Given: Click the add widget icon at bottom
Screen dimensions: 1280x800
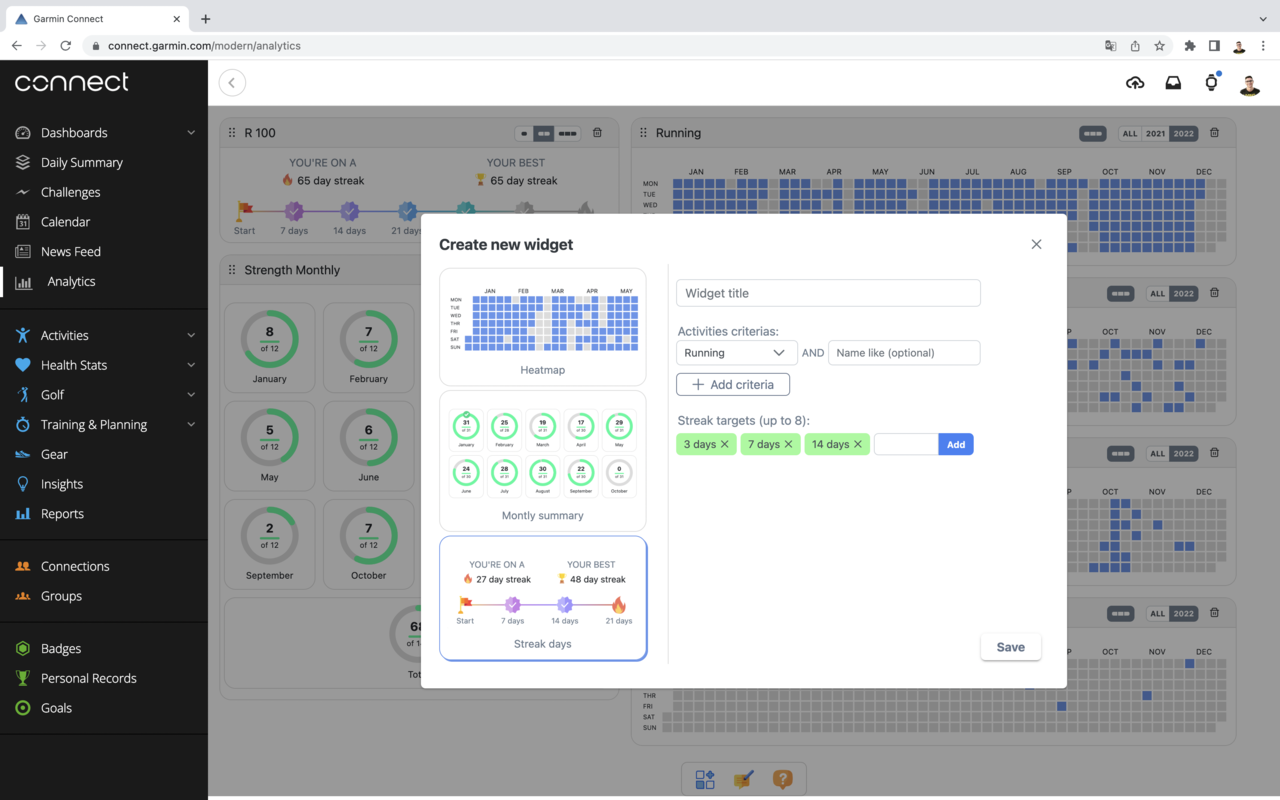Looking at the screenshot, I should (x=705, y=779).
